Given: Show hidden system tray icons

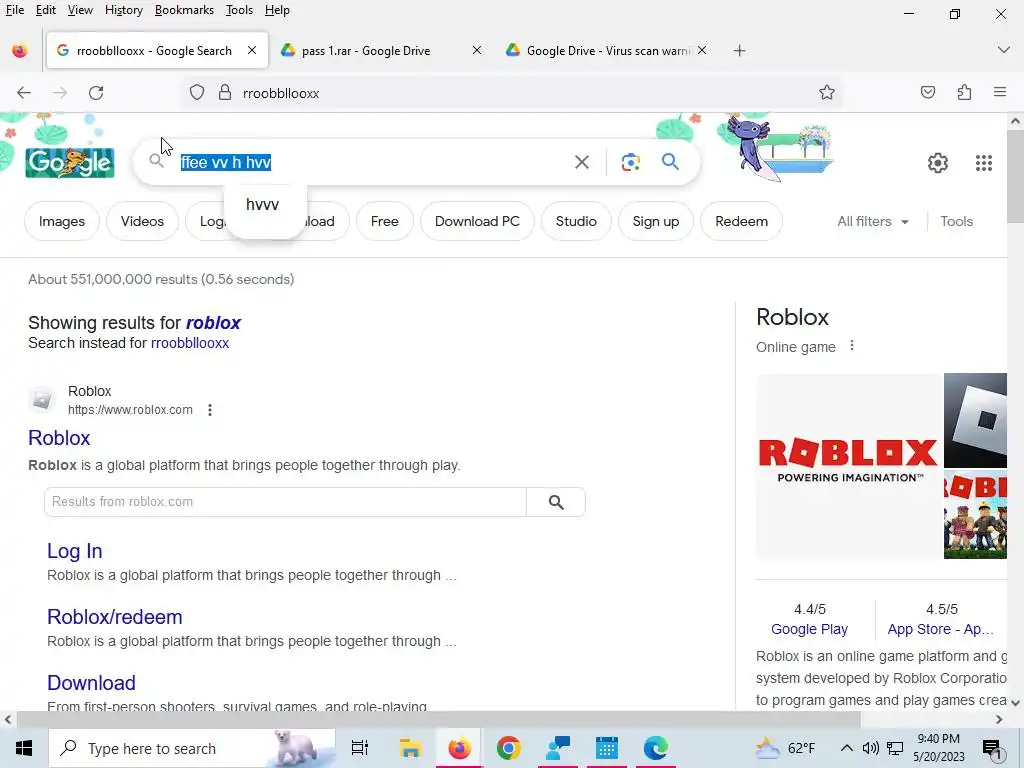Looking at the screenshot, I should [846, 748].
